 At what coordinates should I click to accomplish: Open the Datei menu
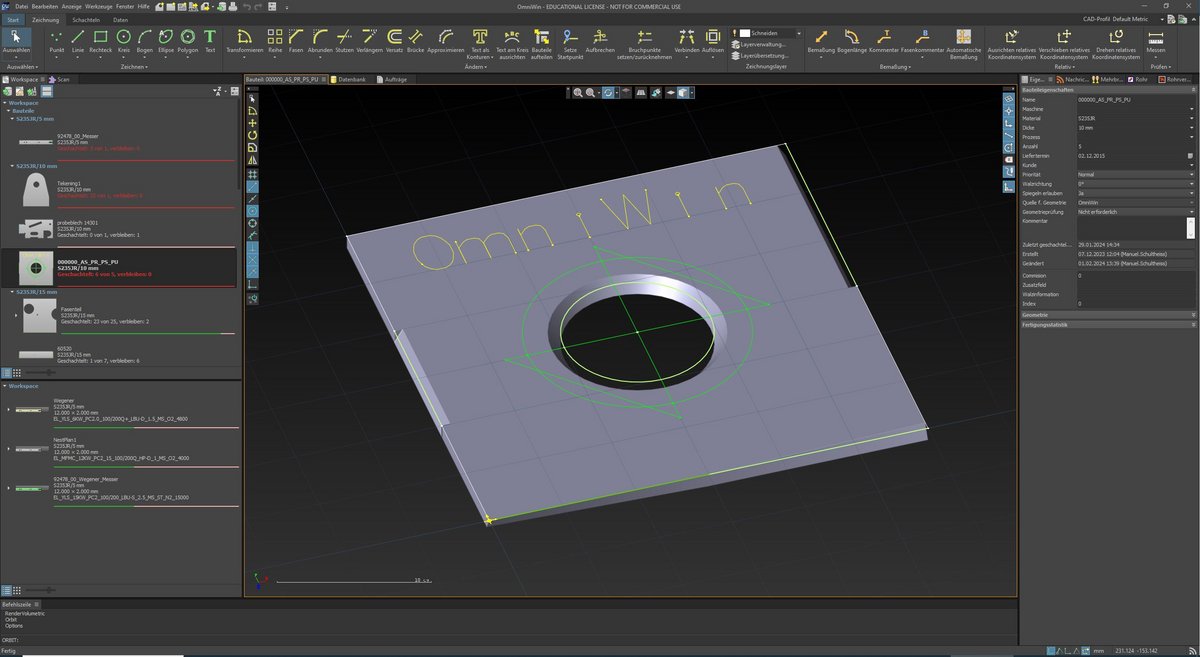[x=22, y=6]
